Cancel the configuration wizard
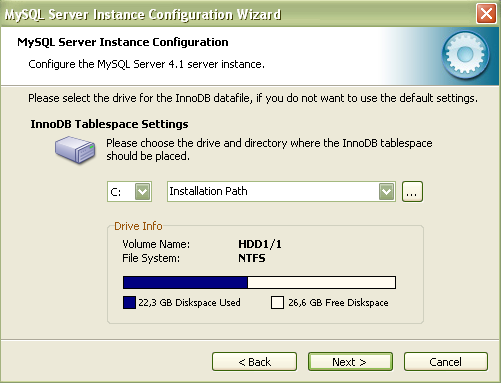The height and width of the screenshot is (383, 501). click(446, 362)
